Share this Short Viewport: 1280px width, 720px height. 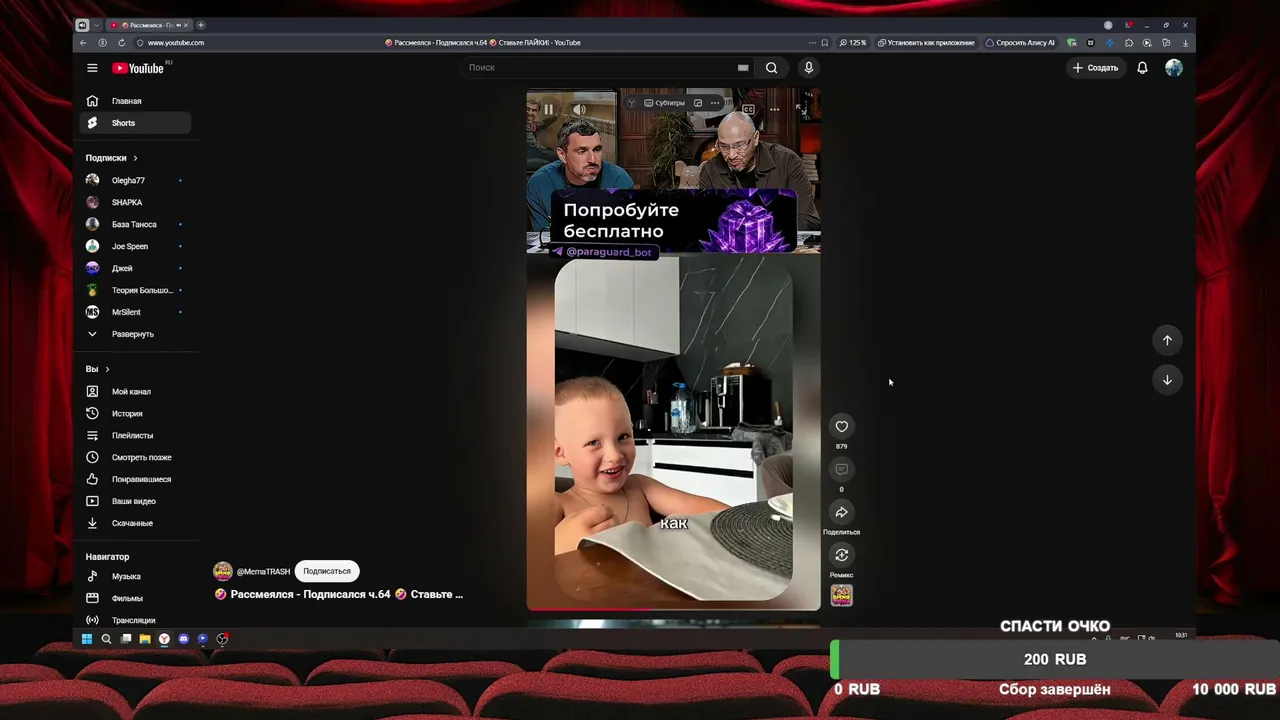click(x=842, y=513)
